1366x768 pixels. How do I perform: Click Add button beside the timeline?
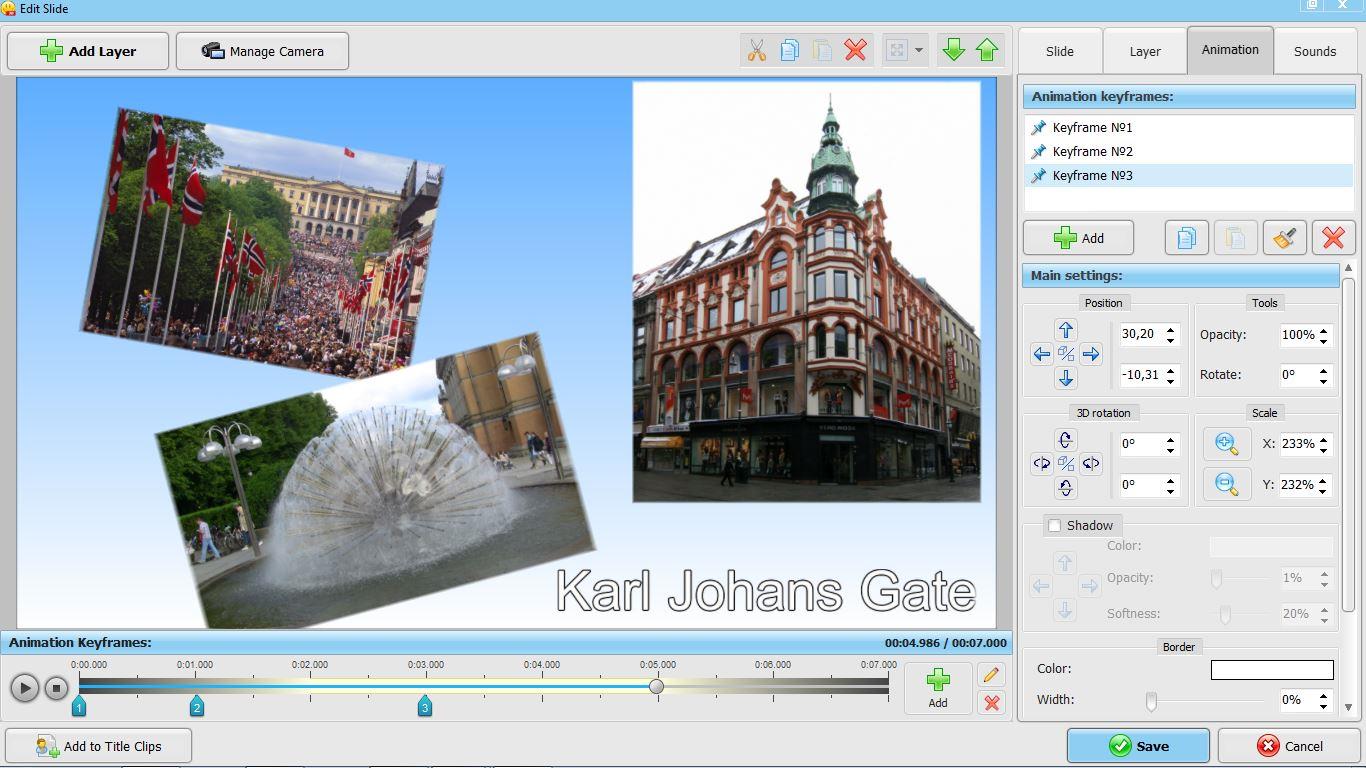pos(937,688)
